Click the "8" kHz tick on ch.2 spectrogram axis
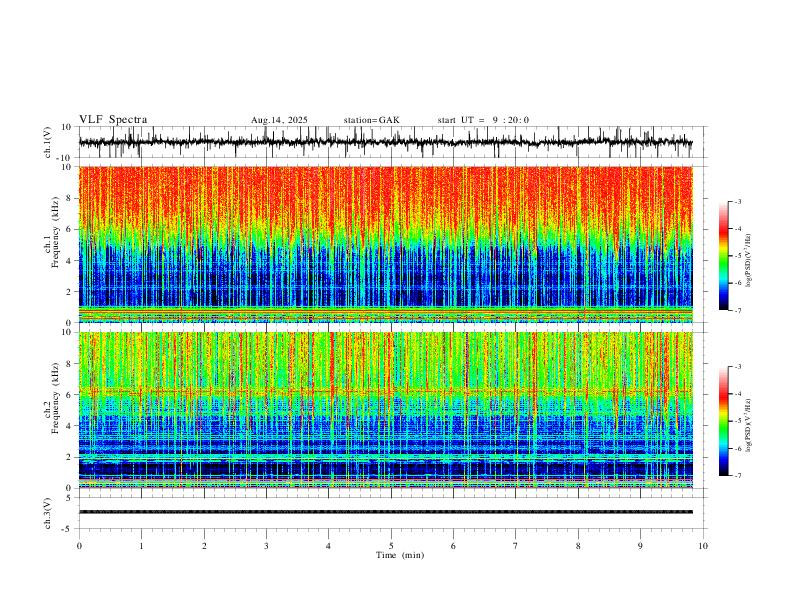The width and height of the screenshot is (792, 612). (69, 364)
